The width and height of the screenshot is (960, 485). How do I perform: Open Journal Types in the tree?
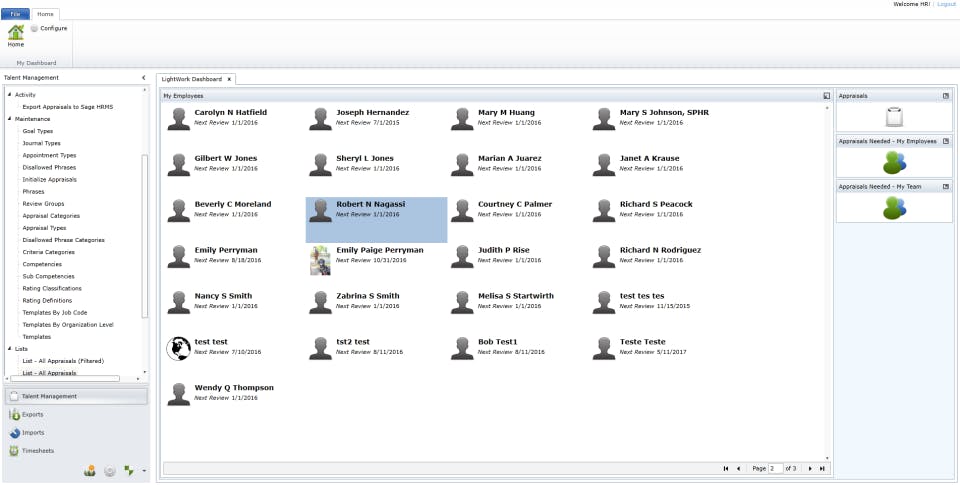click(41, 143)
